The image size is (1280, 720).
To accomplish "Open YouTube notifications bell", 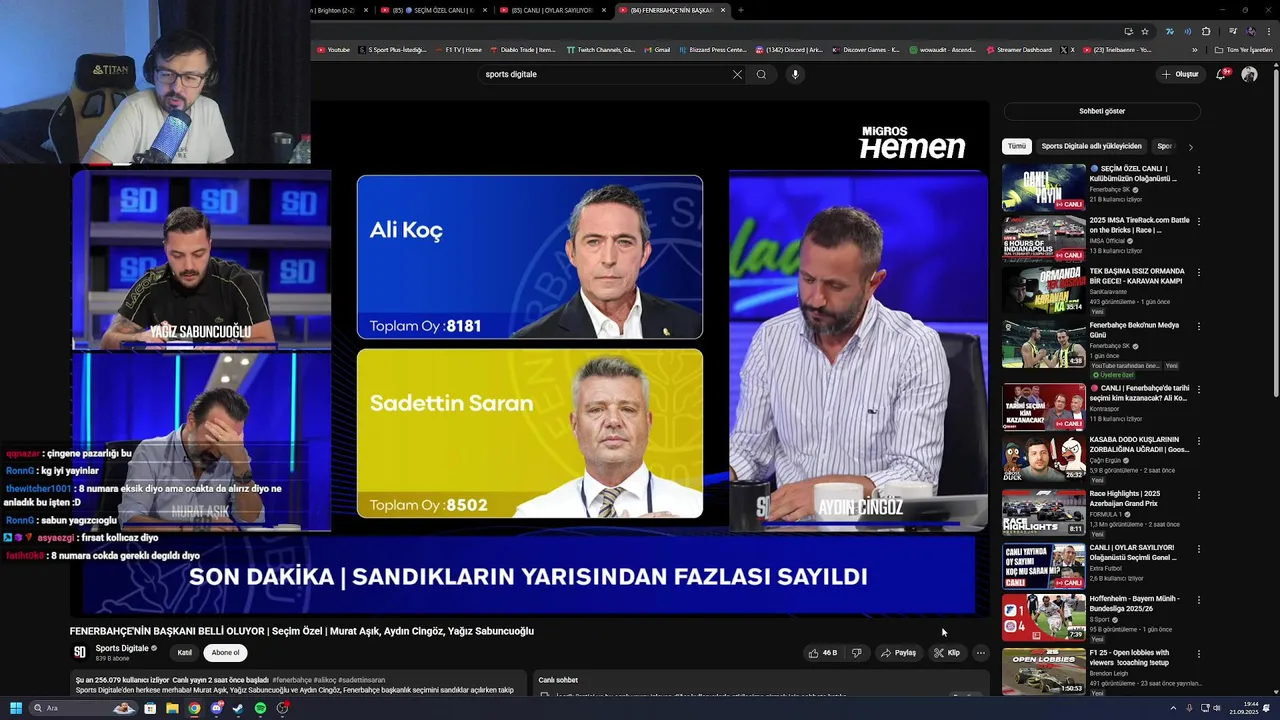I will pyautogui.click(x=1223, y=74).
